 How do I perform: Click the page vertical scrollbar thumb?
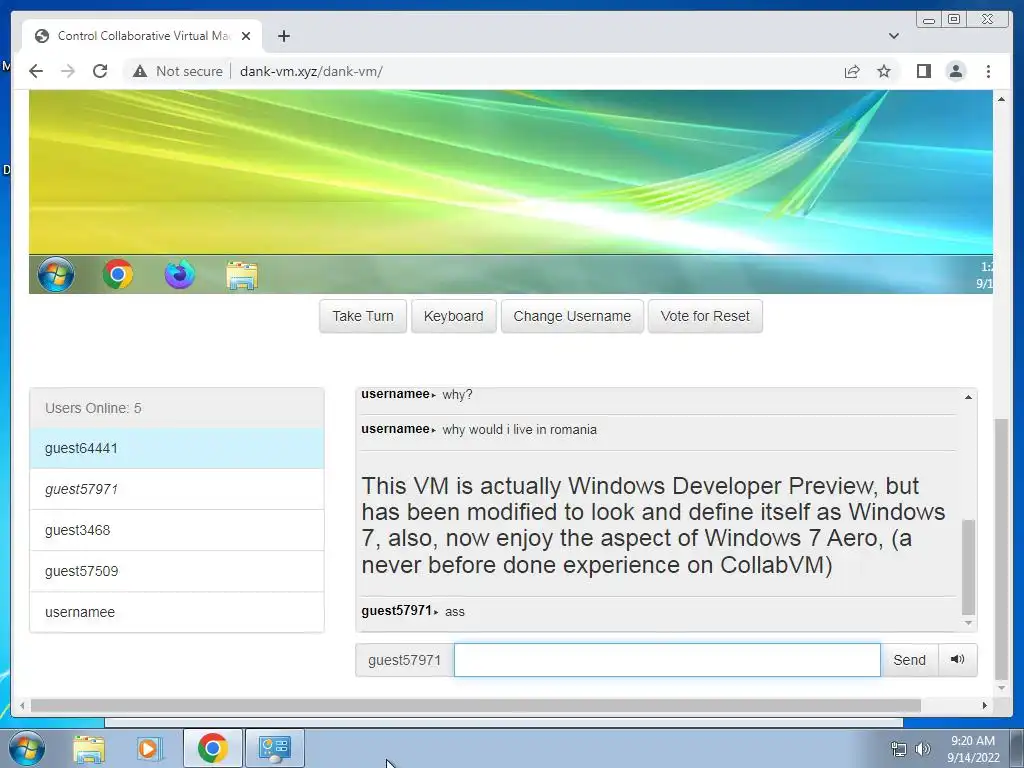coord(1001,549)
